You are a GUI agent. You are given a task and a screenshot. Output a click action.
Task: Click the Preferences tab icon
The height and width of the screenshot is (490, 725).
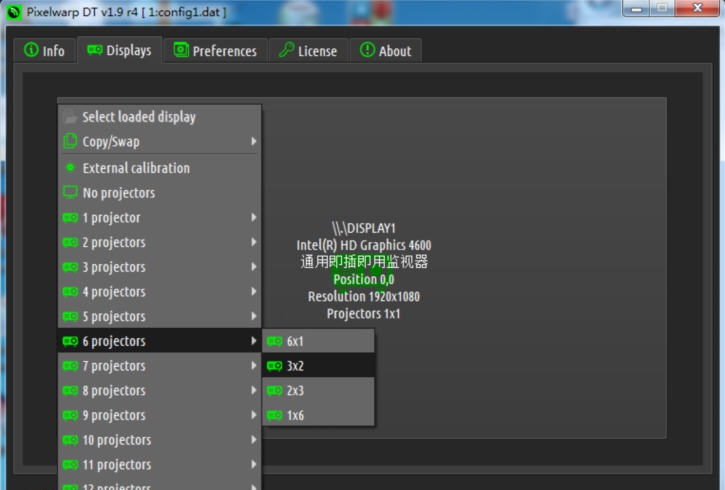click(x=181, y=51)
